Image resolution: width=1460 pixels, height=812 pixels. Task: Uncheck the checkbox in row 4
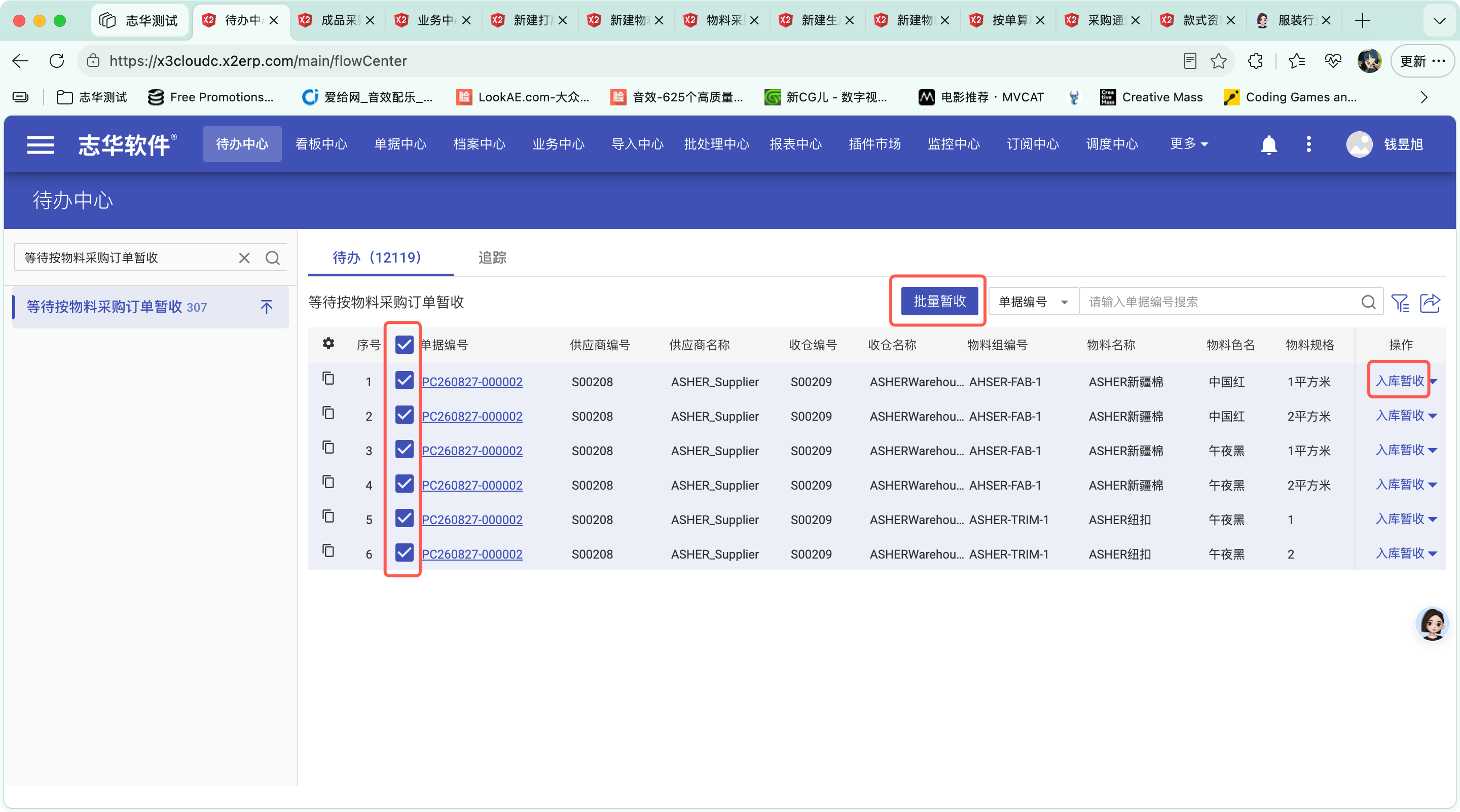[404, 484]
